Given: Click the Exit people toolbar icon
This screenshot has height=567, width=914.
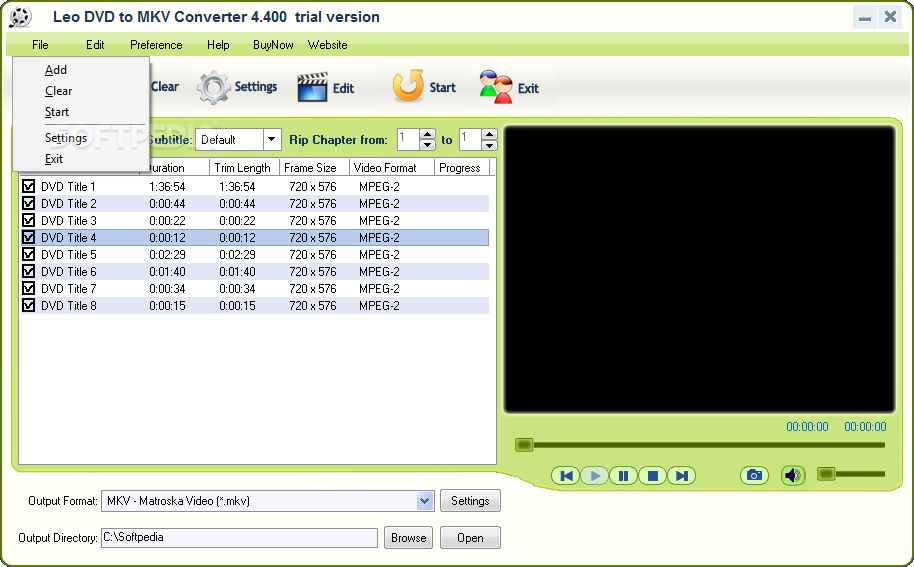Looking at the screenshot, I should coord(495,87).
